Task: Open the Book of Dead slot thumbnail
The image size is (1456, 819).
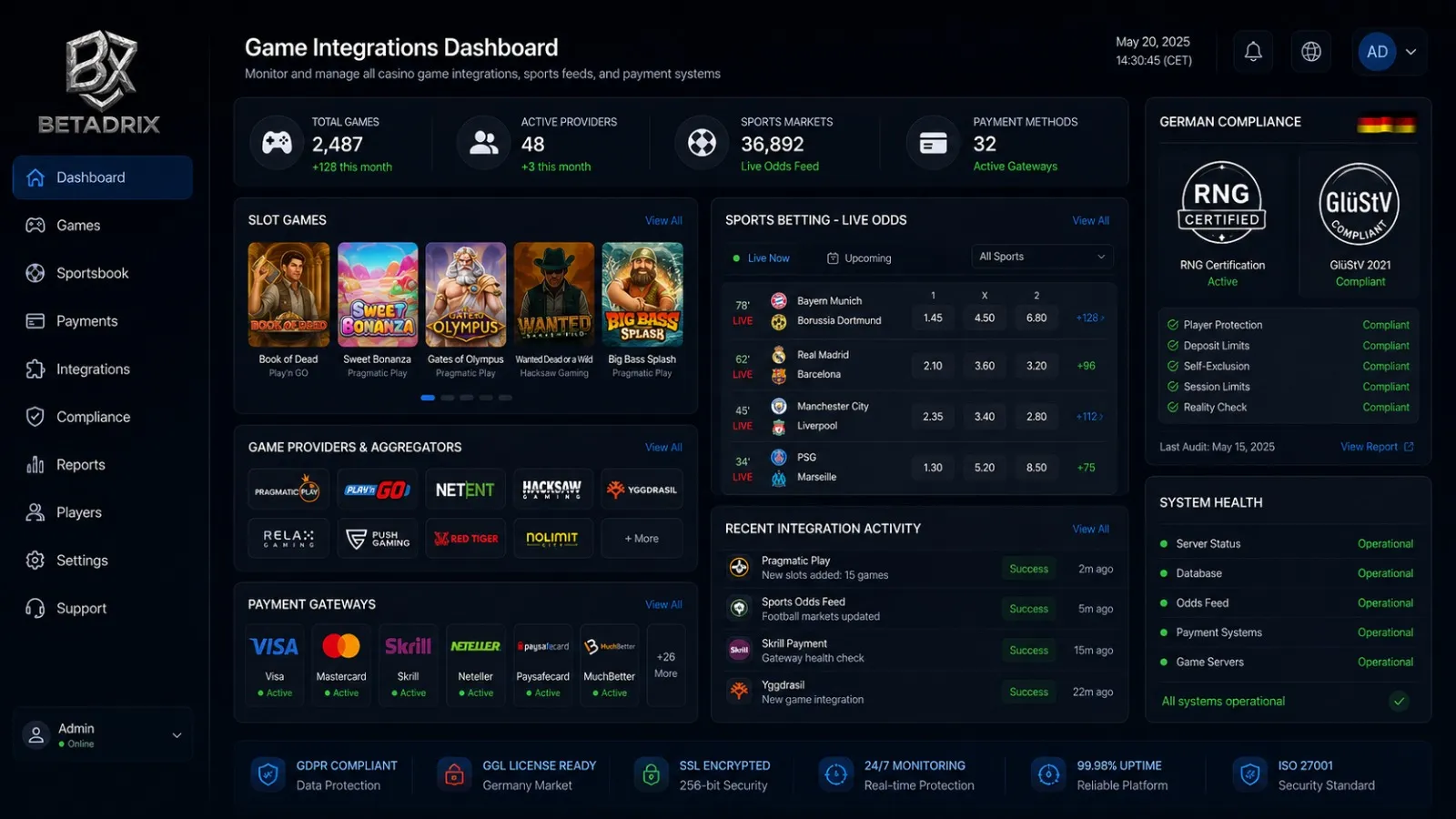Action: 288,295
